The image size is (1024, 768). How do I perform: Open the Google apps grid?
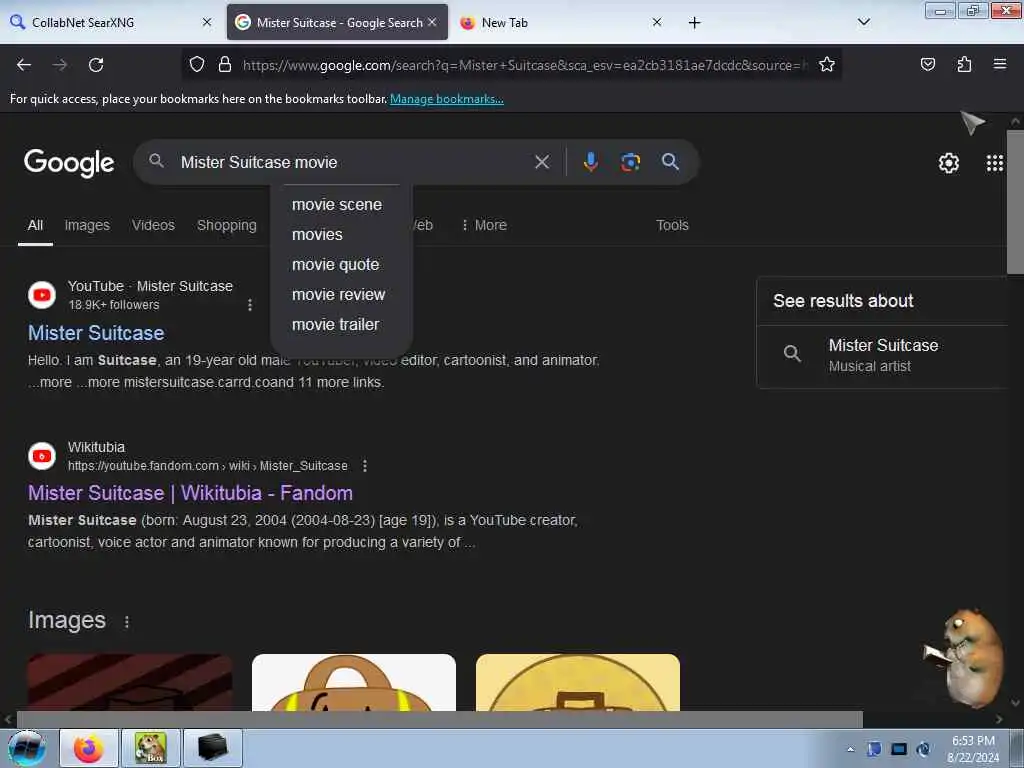coord(995,163)
